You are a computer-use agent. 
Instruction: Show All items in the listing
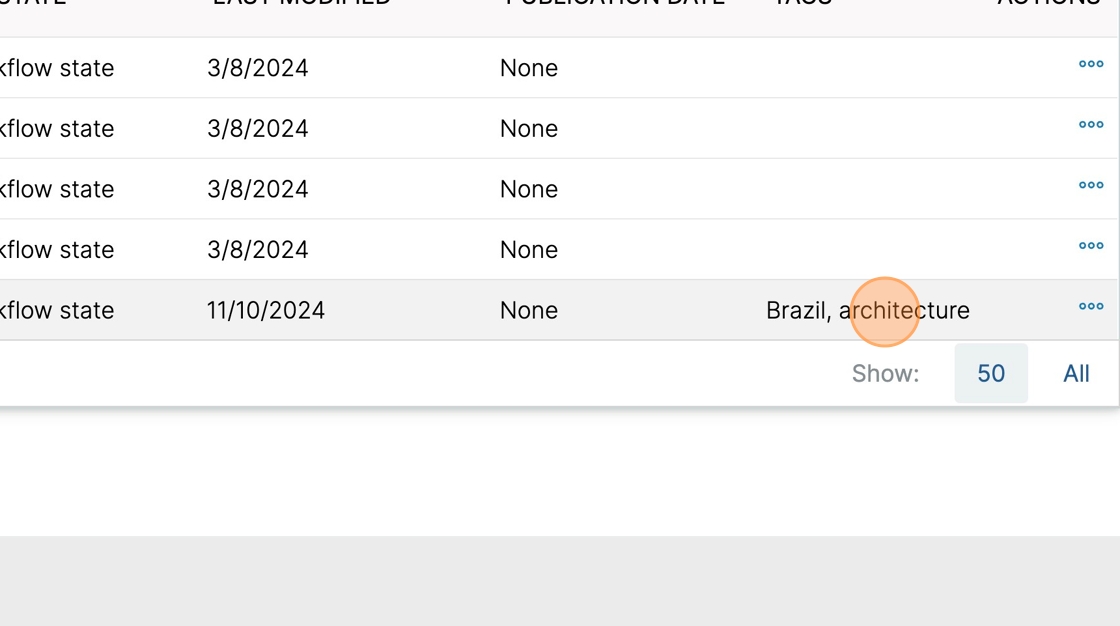pos(1076,373)
